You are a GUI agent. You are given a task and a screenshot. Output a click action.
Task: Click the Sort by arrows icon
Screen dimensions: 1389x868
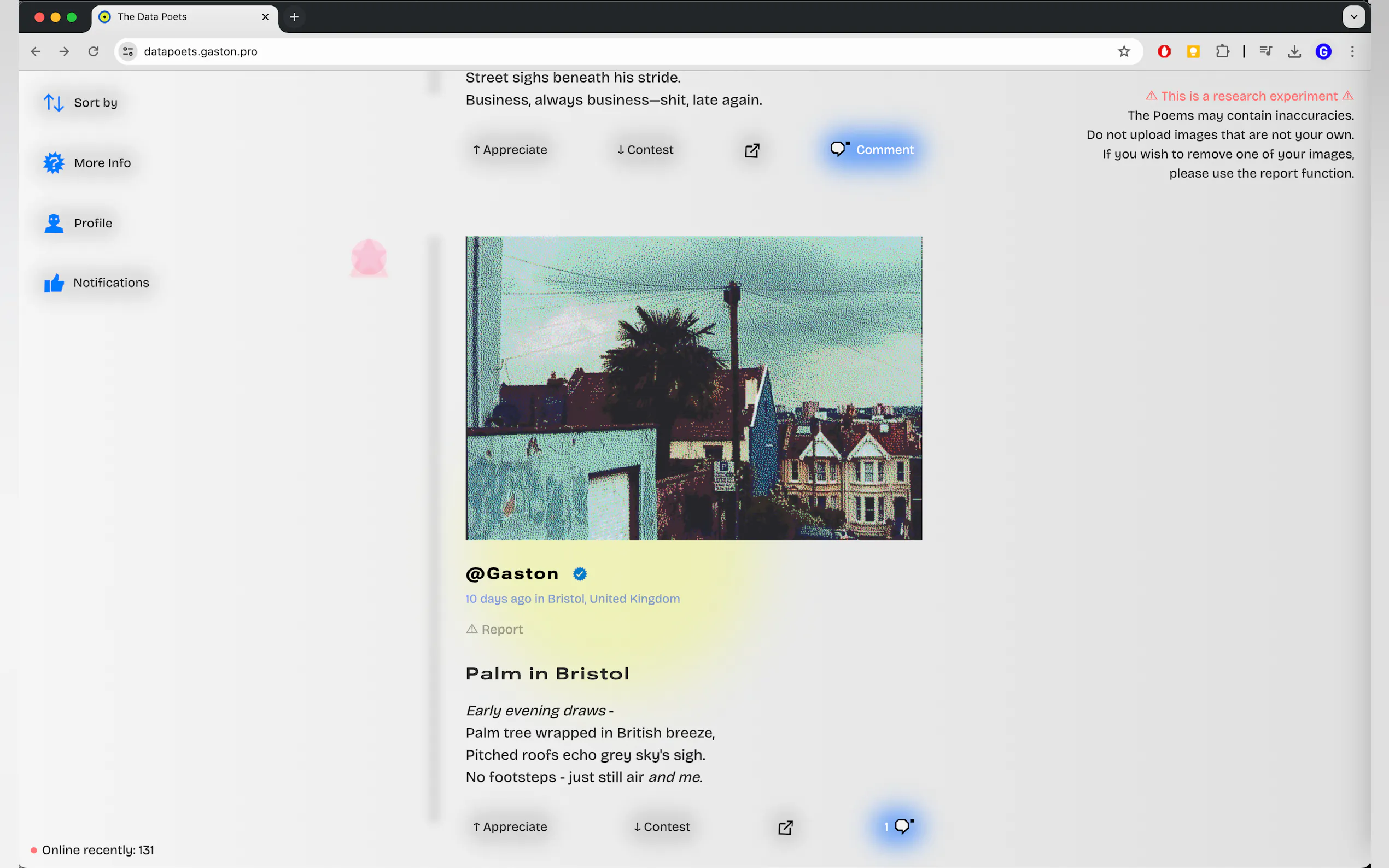(54, 103)
